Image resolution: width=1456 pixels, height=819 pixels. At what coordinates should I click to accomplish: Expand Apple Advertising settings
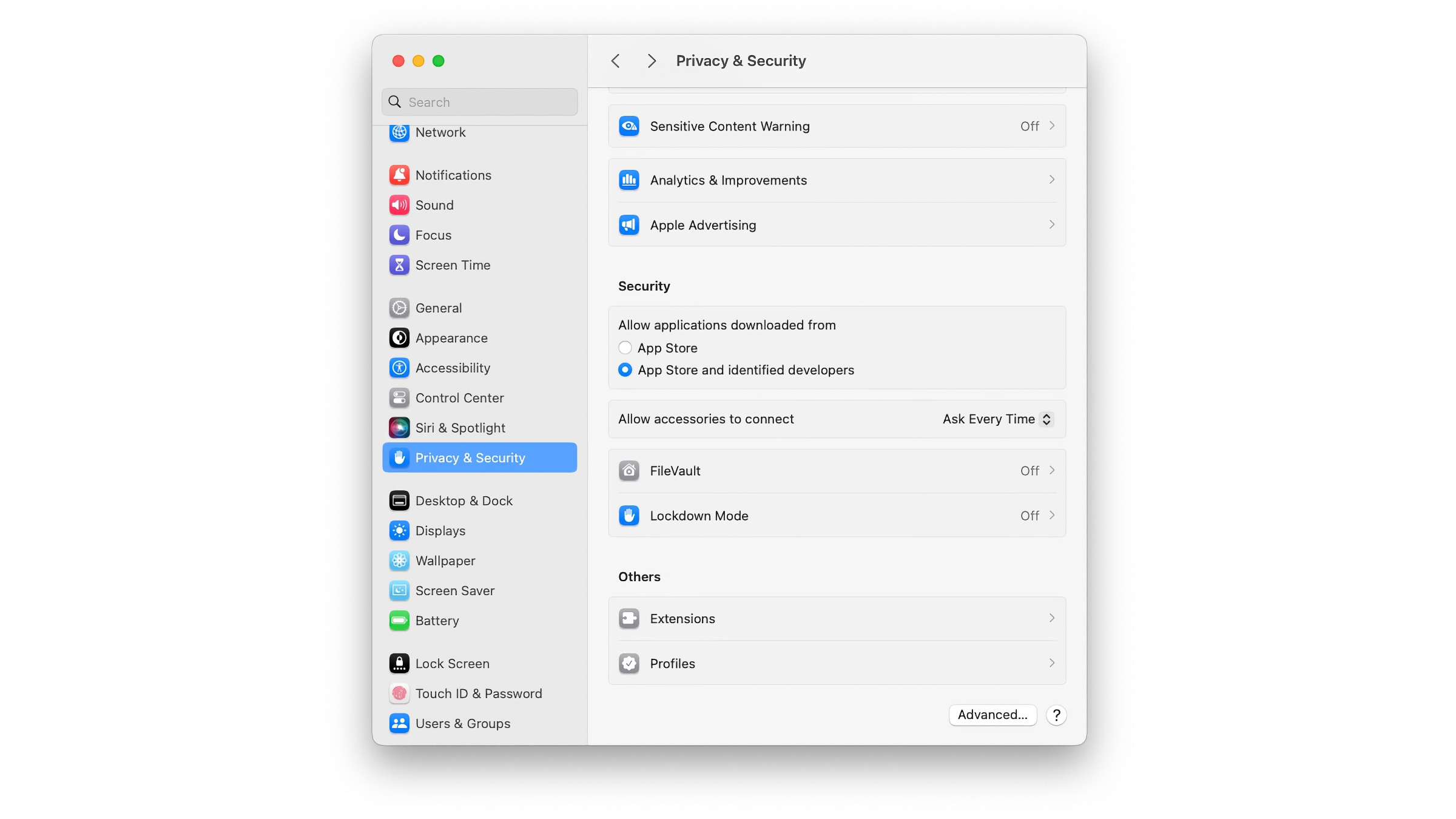836,224
